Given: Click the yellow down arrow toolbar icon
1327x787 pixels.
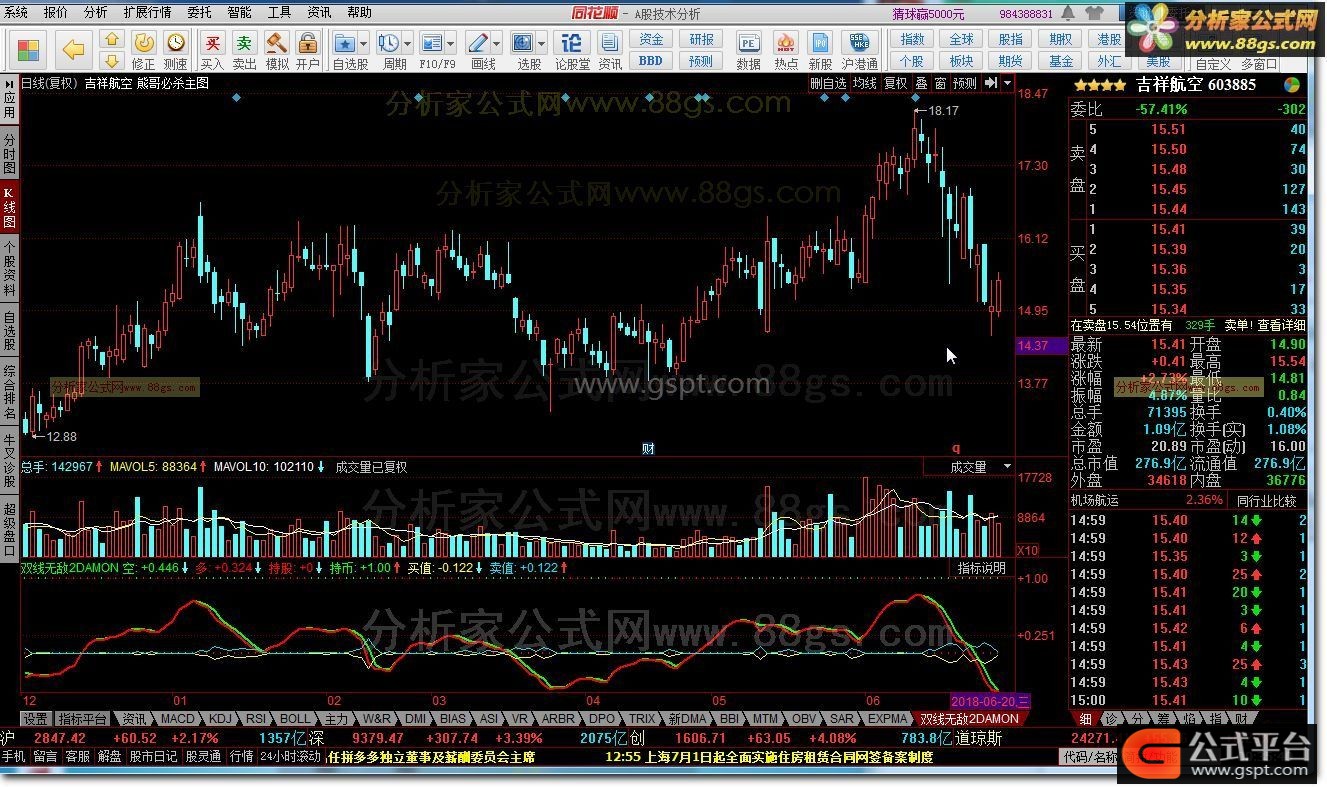Looking at the screenshot, I should tap(112, 61).
